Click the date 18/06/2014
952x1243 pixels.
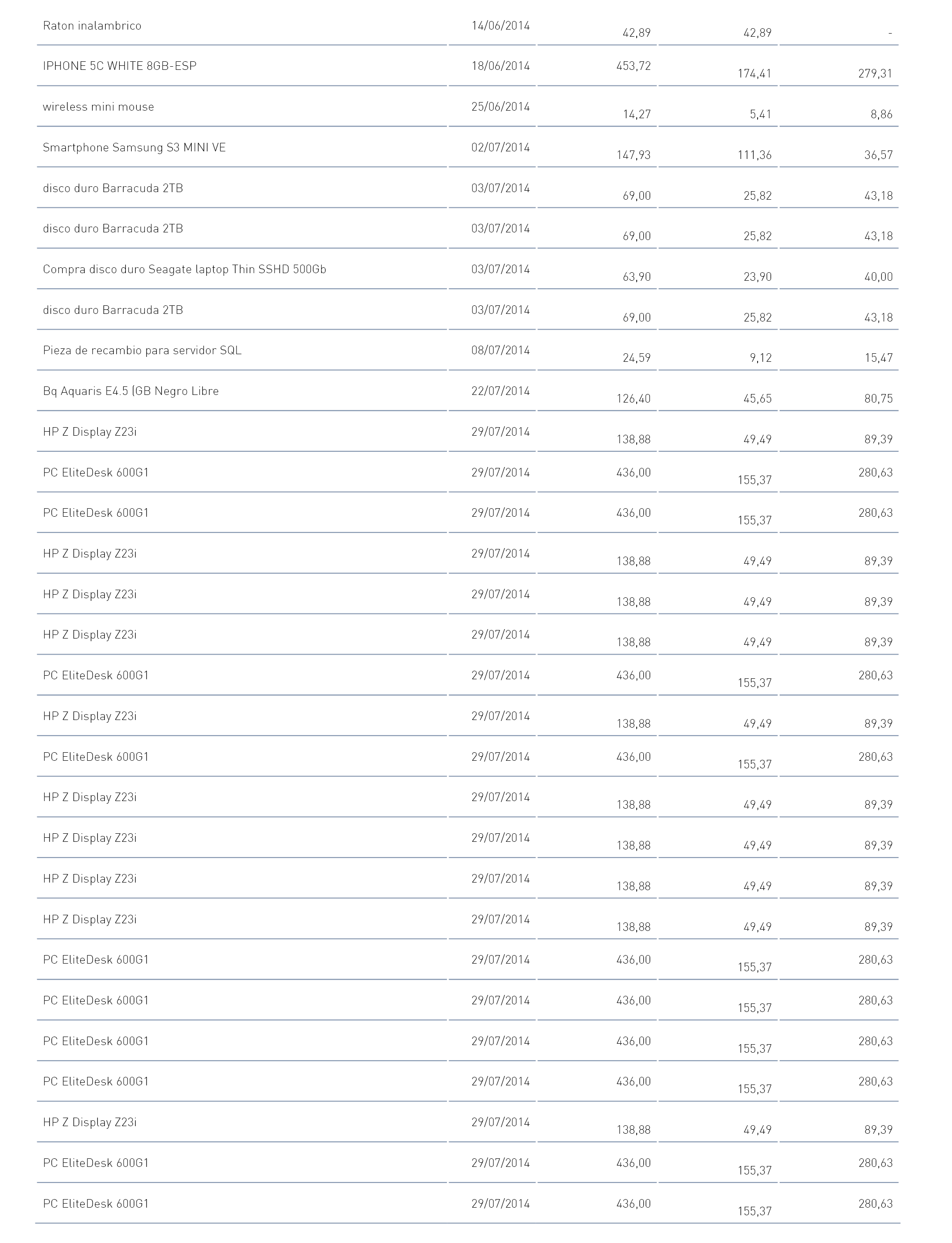pos(500,66)
